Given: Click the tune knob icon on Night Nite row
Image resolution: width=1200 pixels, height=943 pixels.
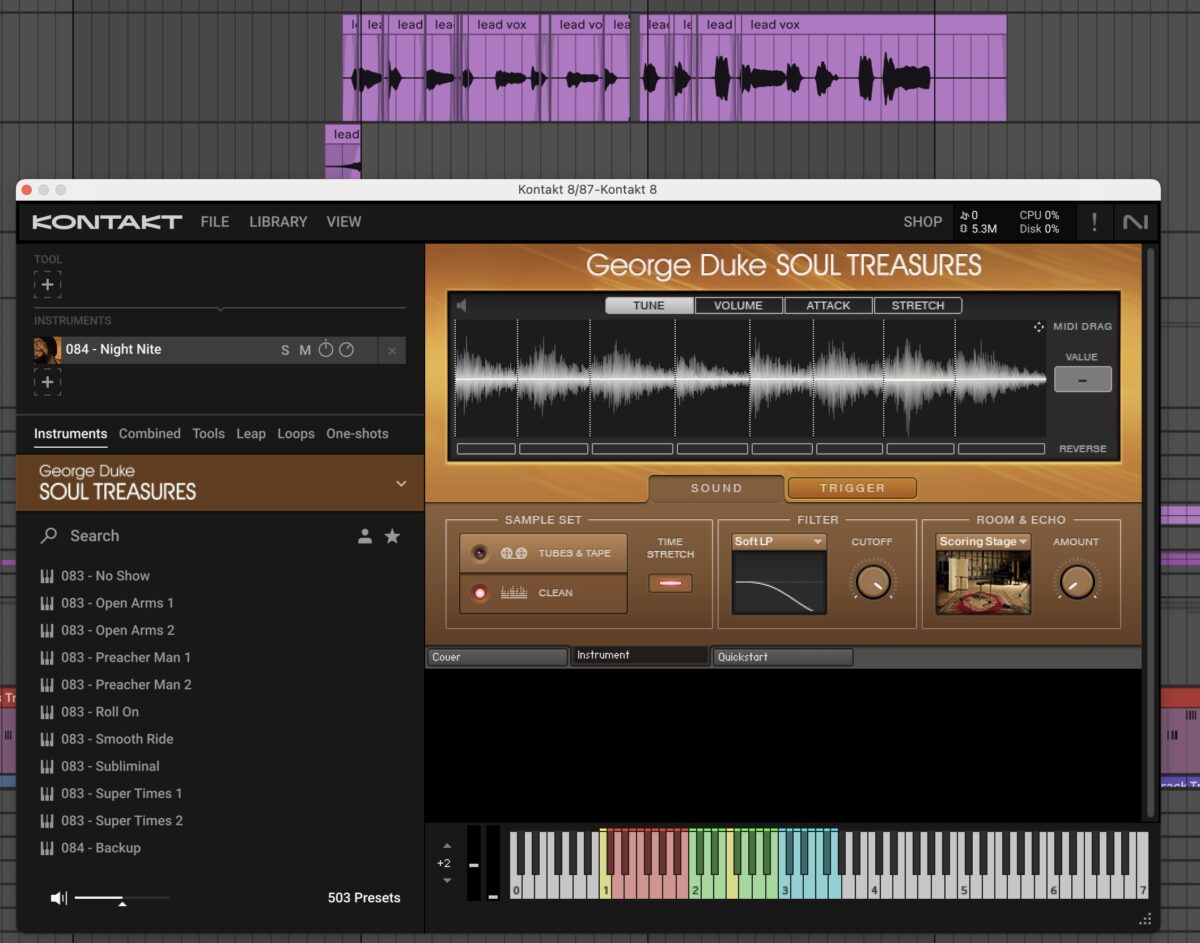Looking at the screenshot, I should point(326,349).
